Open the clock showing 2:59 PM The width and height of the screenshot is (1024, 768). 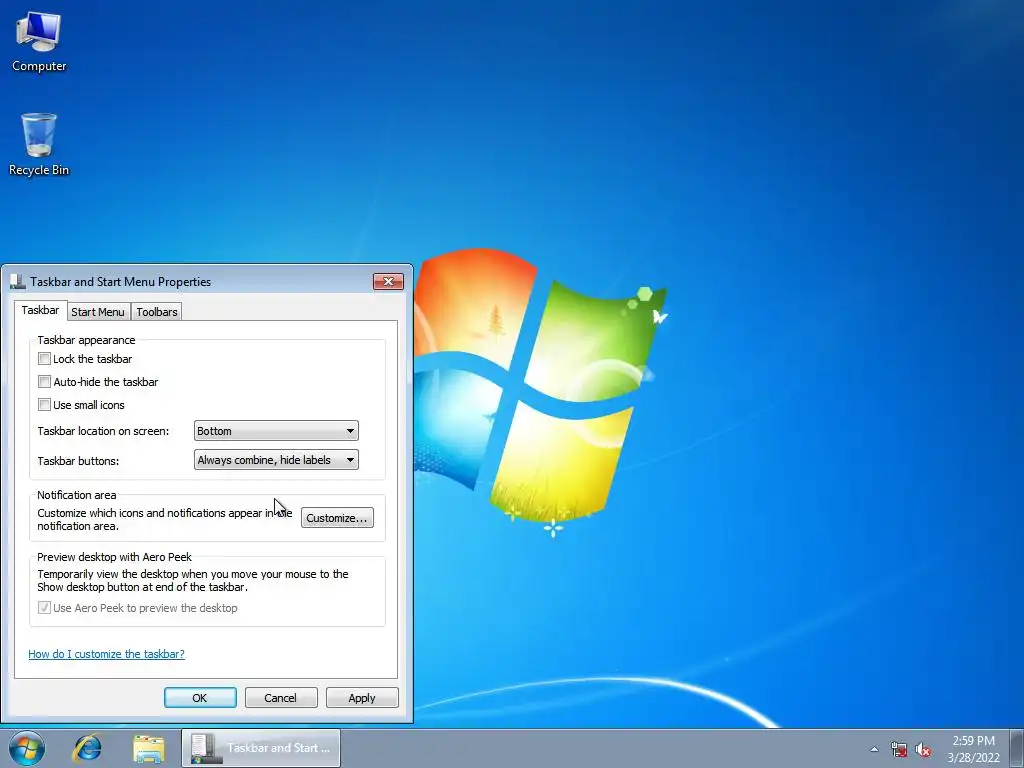(973, 741)
